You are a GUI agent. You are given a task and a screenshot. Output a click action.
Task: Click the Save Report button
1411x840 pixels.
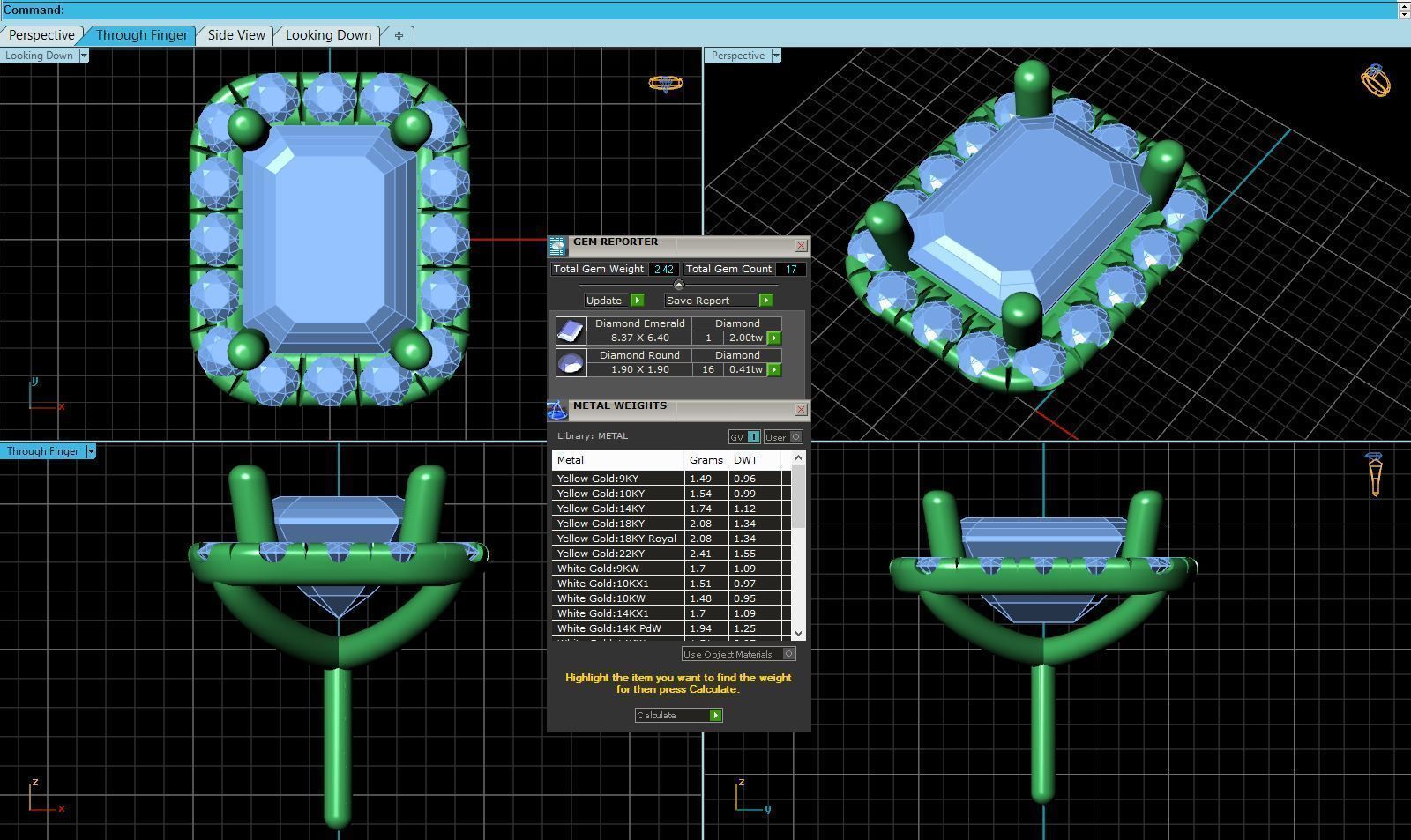click(719, 301)
